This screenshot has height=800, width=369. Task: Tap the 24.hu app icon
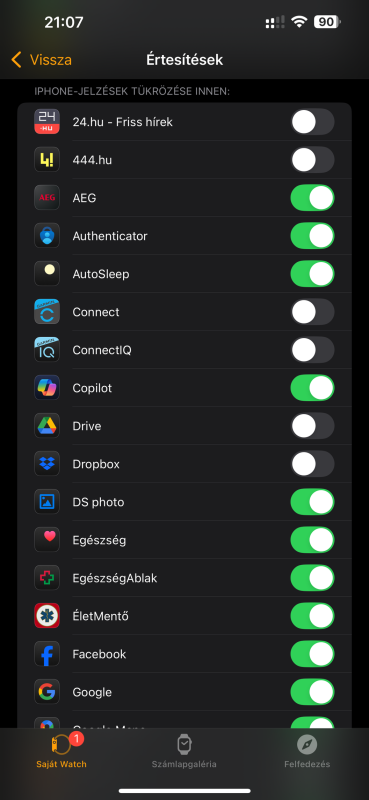coord(47,122)
